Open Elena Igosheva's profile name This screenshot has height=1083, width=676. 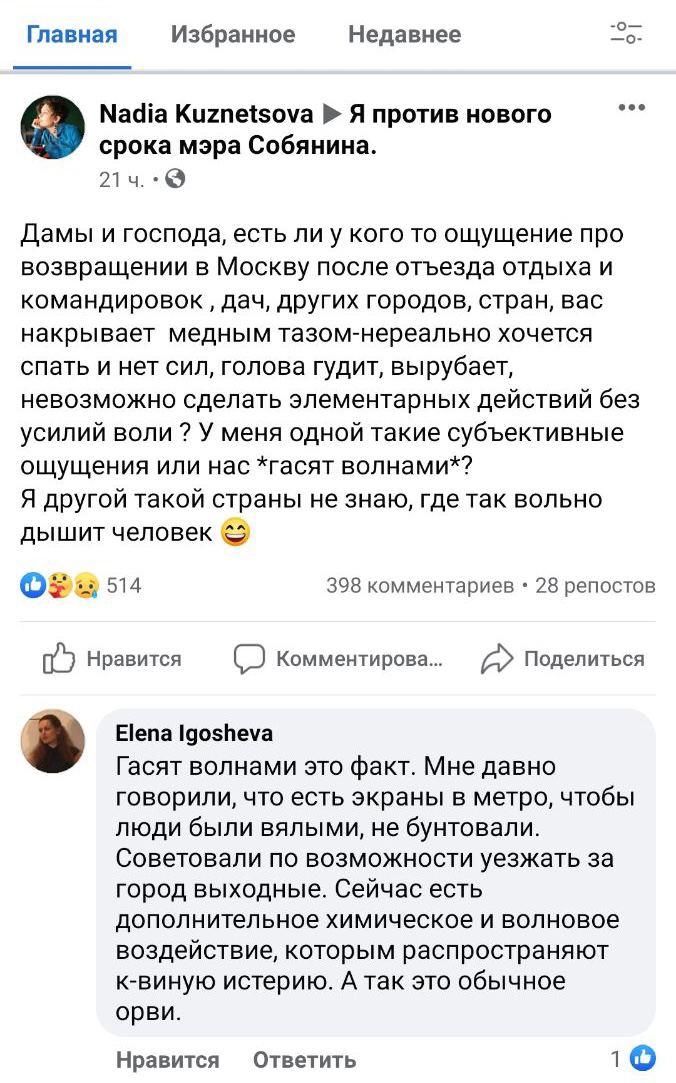(194, 734)
